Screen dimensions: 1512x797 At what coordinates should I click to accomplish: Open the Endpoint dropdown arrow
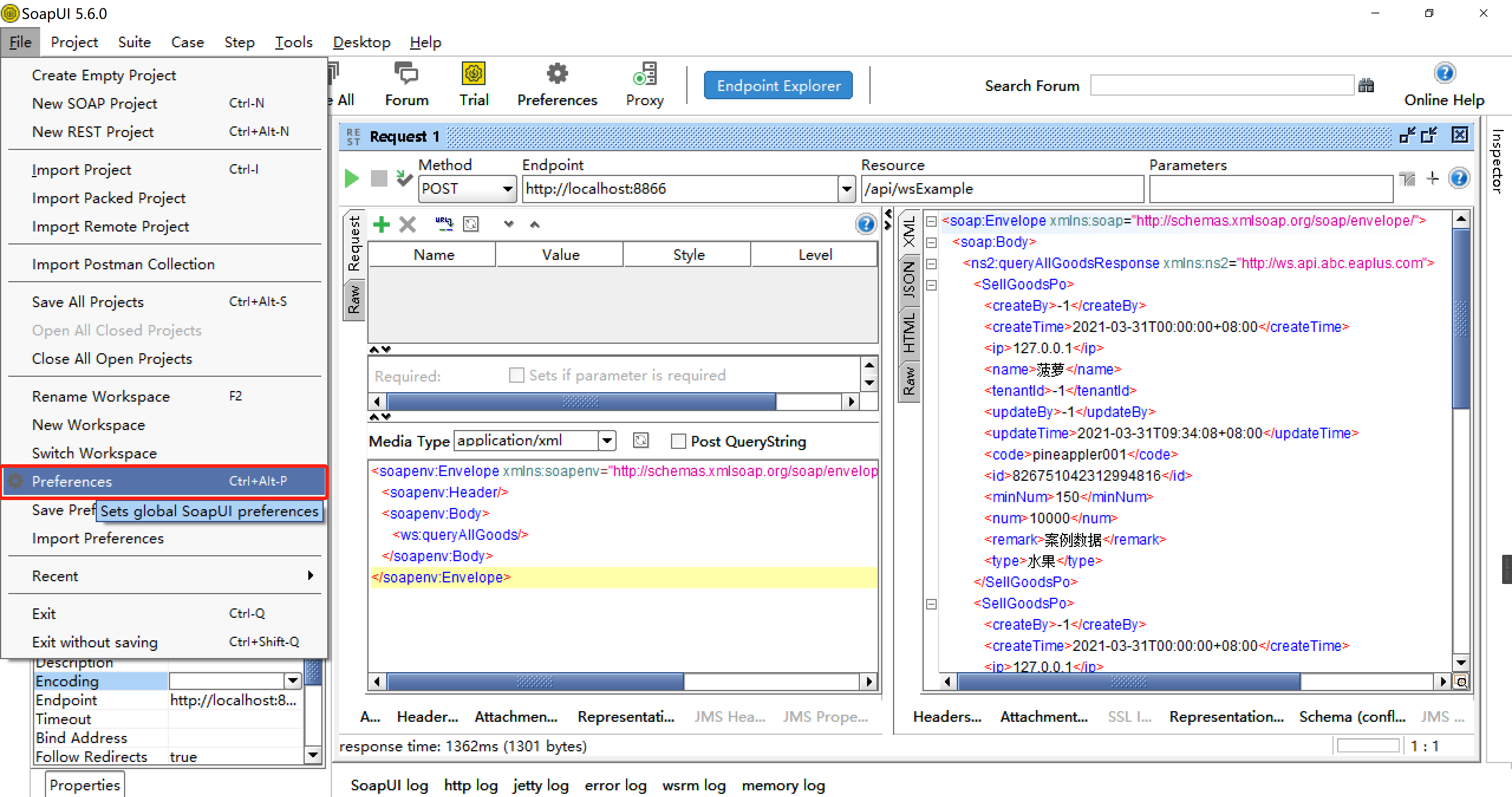(847, 189)
